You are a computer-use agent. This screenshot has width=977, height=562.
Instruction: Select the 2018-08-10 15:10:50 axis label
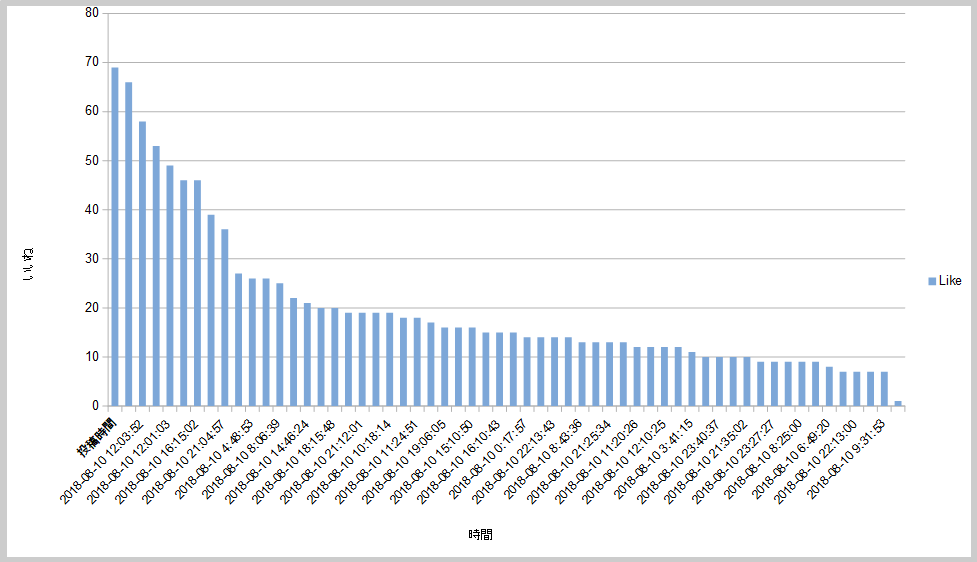point(431,462)
